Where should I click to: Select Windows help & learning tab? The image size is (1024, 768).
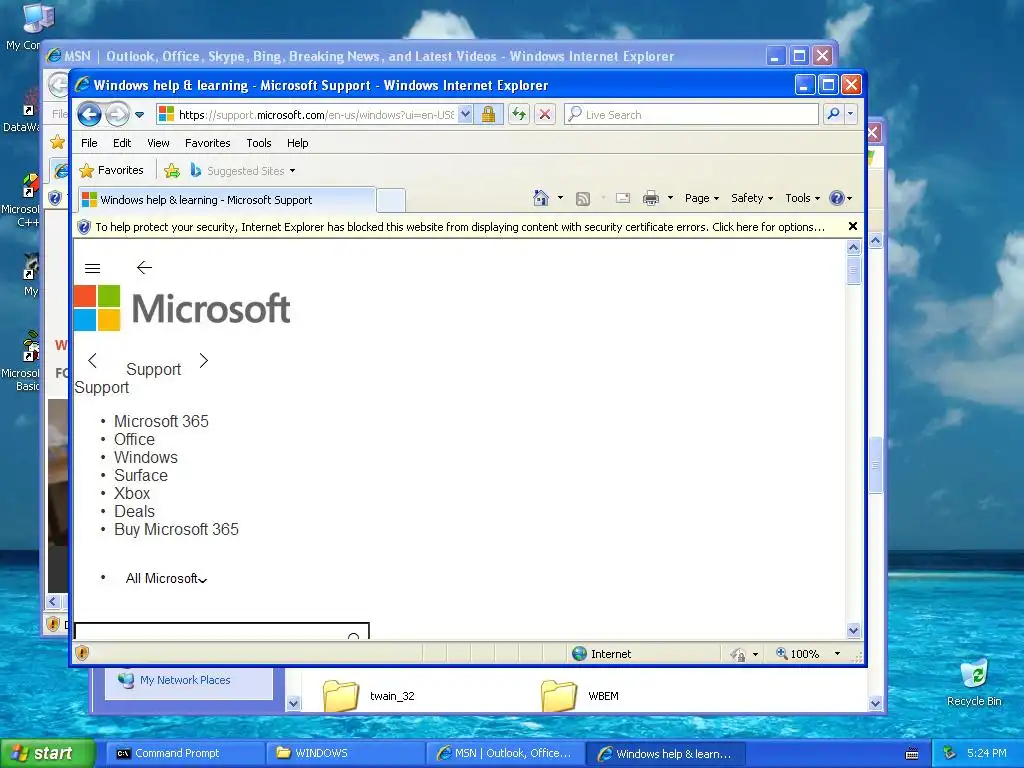click(226, 200)
